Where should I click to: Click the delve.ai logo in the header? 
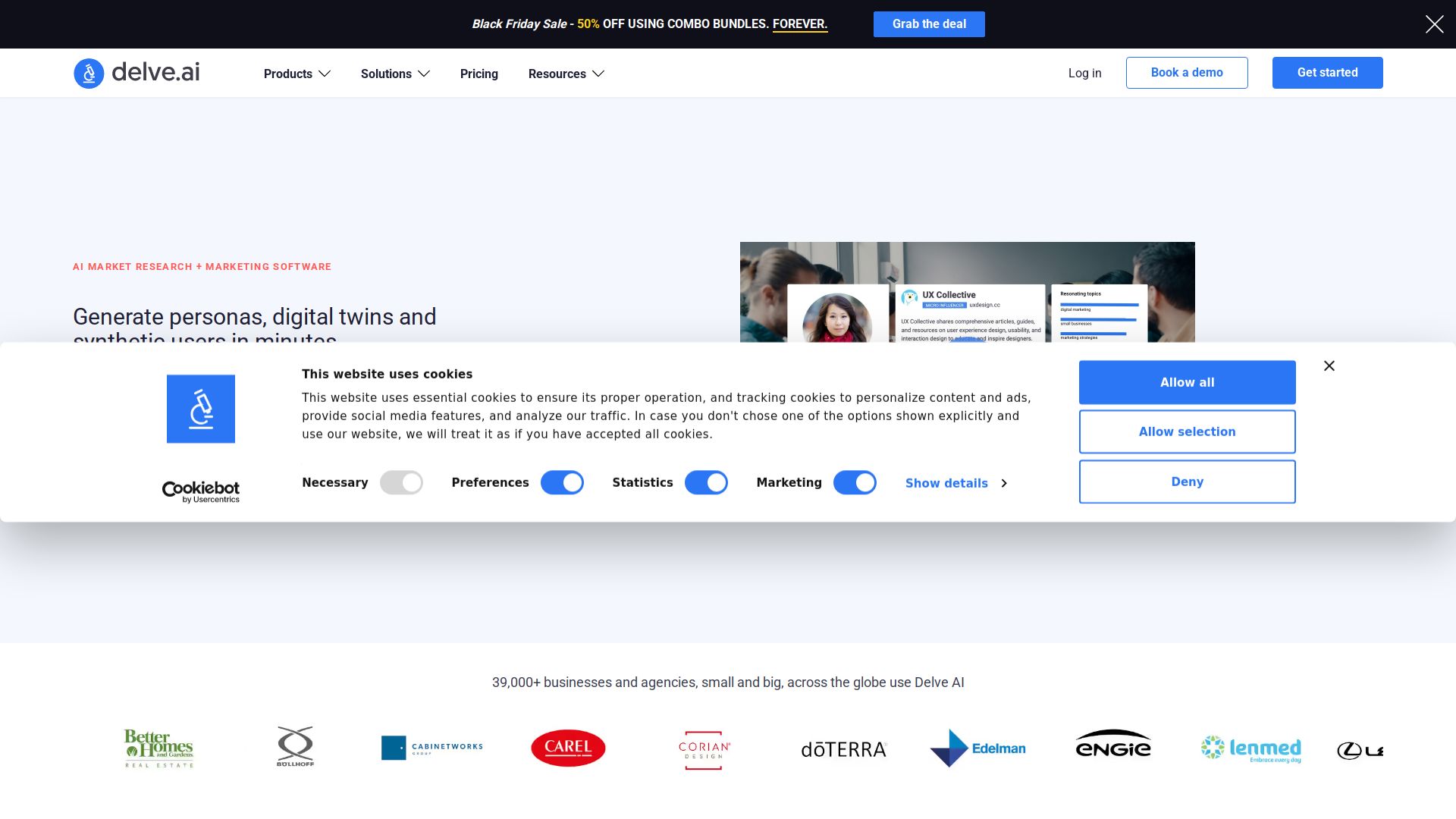tap(137, 73)
